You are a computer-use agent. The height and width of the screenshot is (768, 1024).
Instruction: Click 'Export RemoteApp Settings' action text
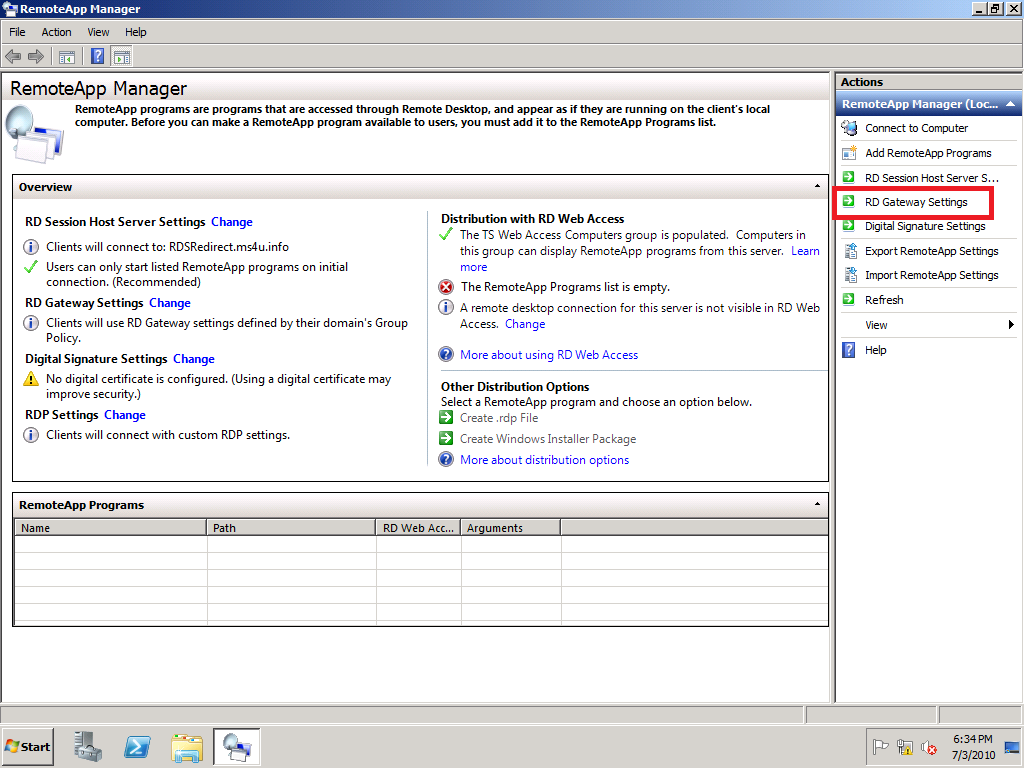[931, 251]
